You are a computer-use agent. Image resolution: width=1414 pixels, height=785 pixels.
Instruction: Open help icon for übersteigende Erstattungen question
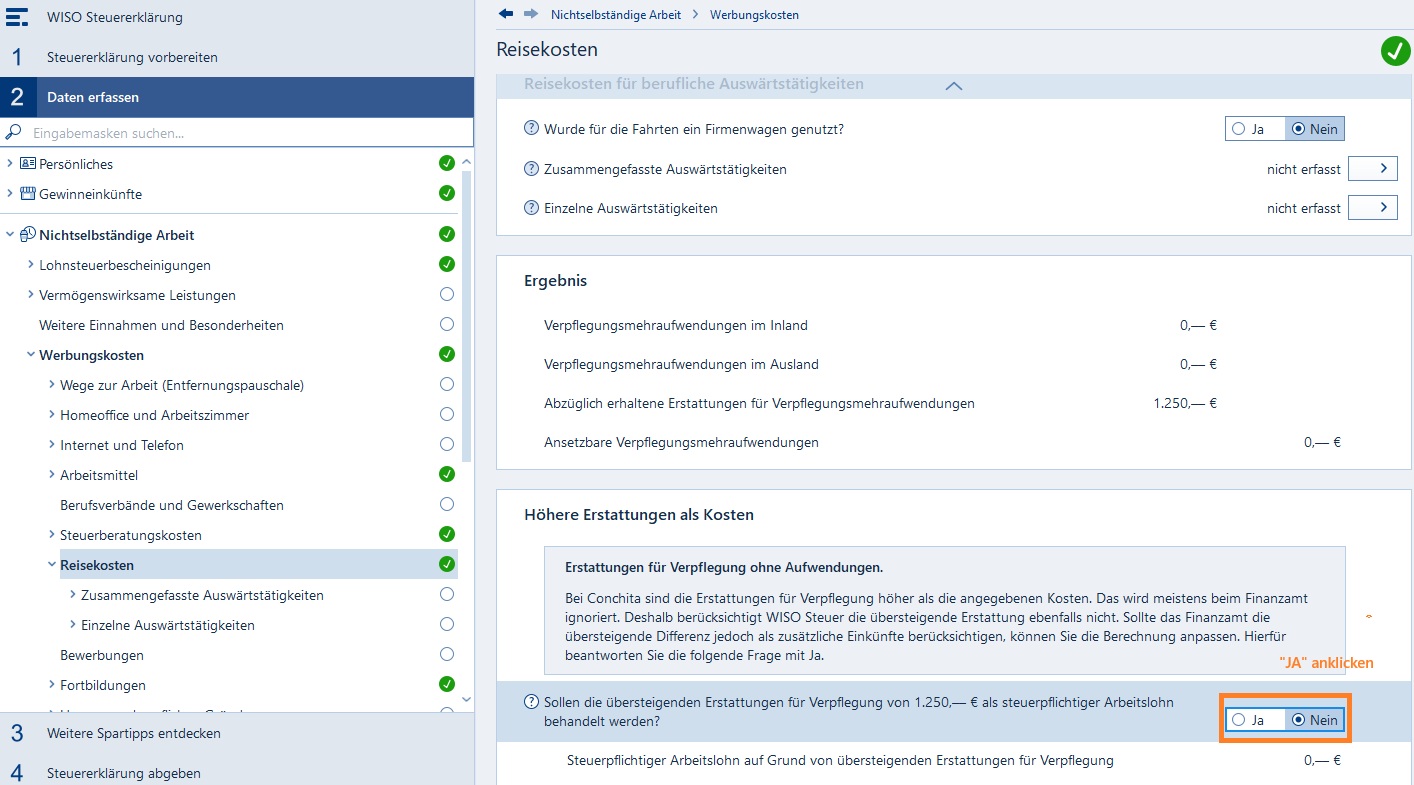point(532,702)
